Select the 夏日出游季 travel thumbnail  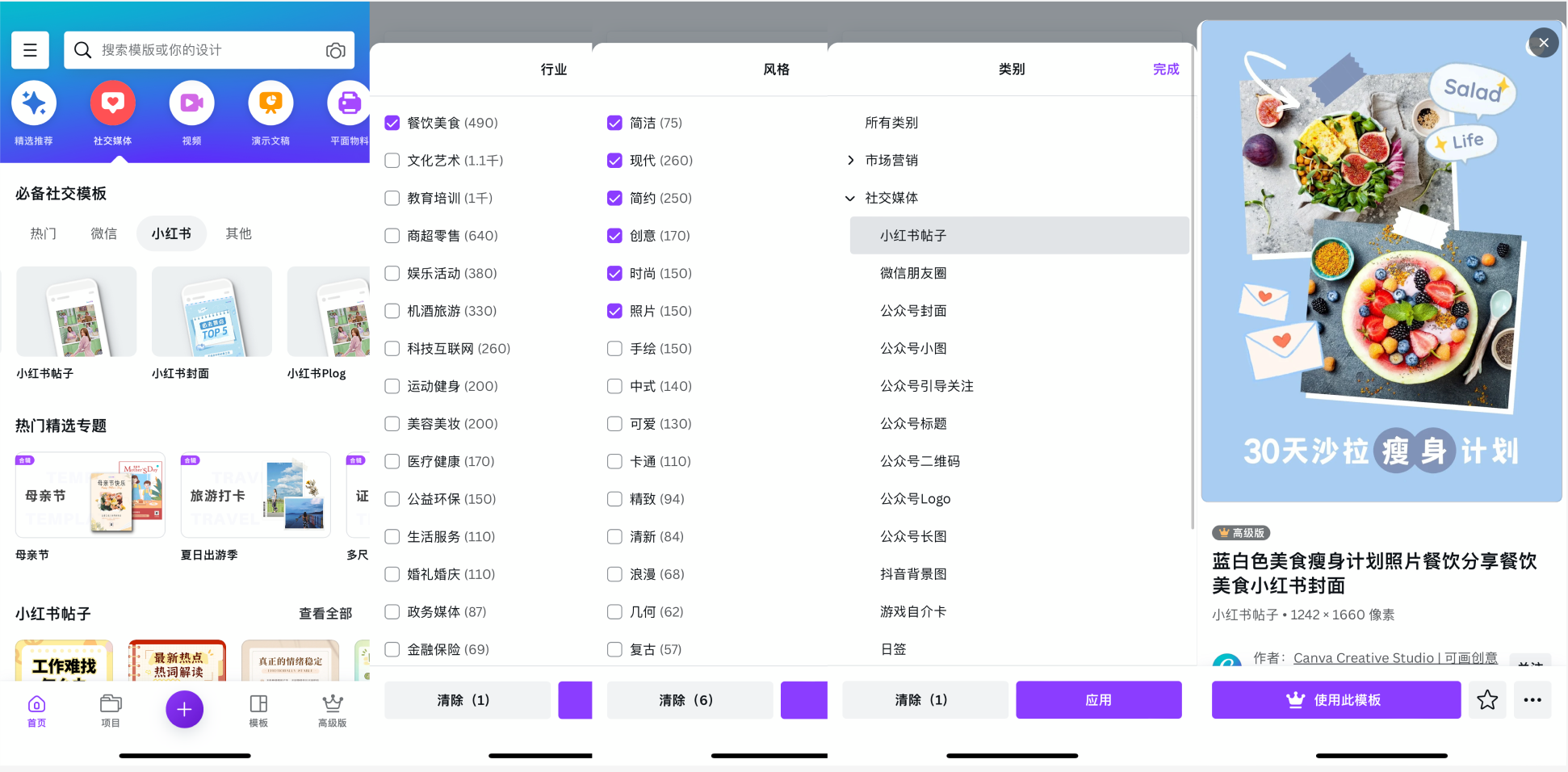255,494
